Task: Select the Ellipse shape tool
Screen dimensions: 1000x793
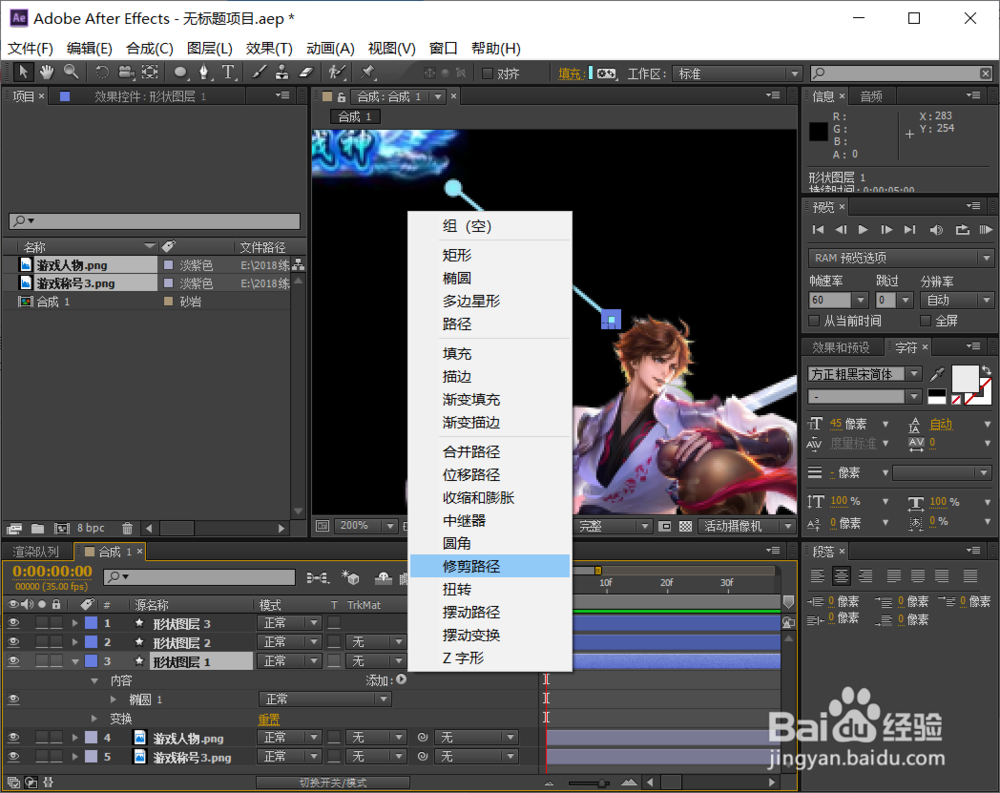Action: tap(181, 72)
